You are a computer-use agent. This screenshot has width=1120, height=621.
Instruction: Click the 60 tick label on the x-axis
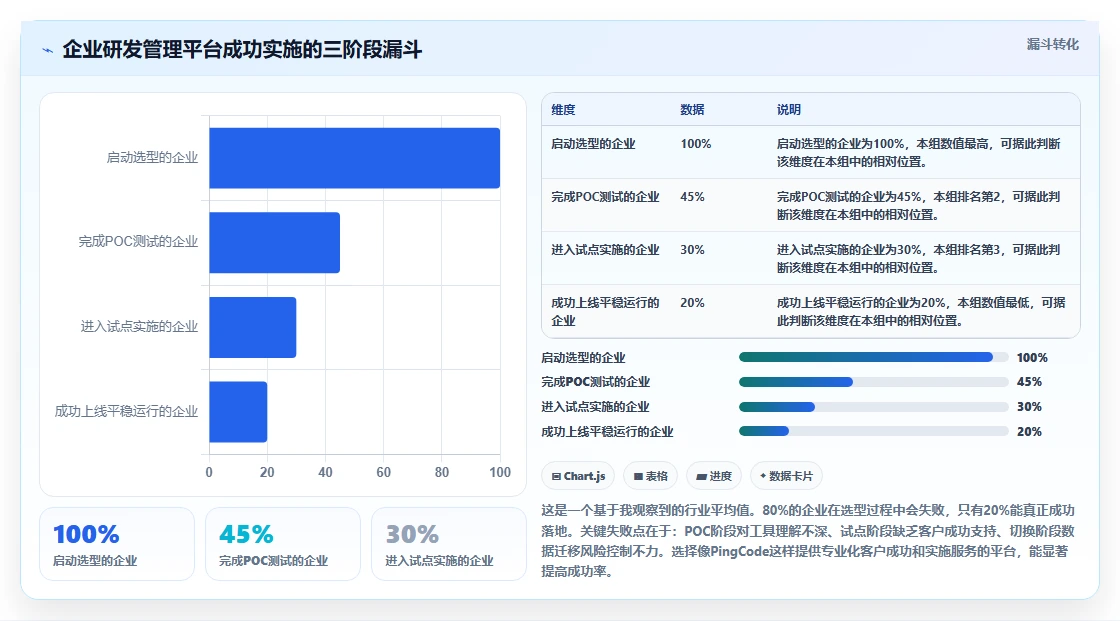coord(384,472)
